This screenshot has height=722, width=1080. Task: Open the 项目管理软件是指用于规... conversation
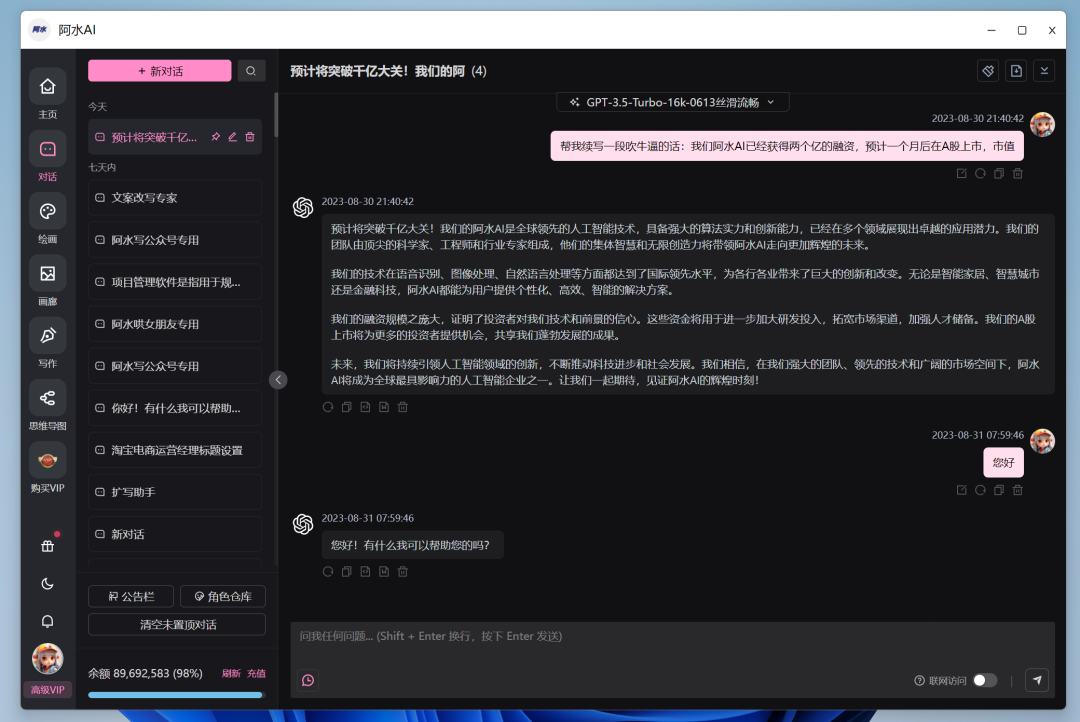point(175,282)
